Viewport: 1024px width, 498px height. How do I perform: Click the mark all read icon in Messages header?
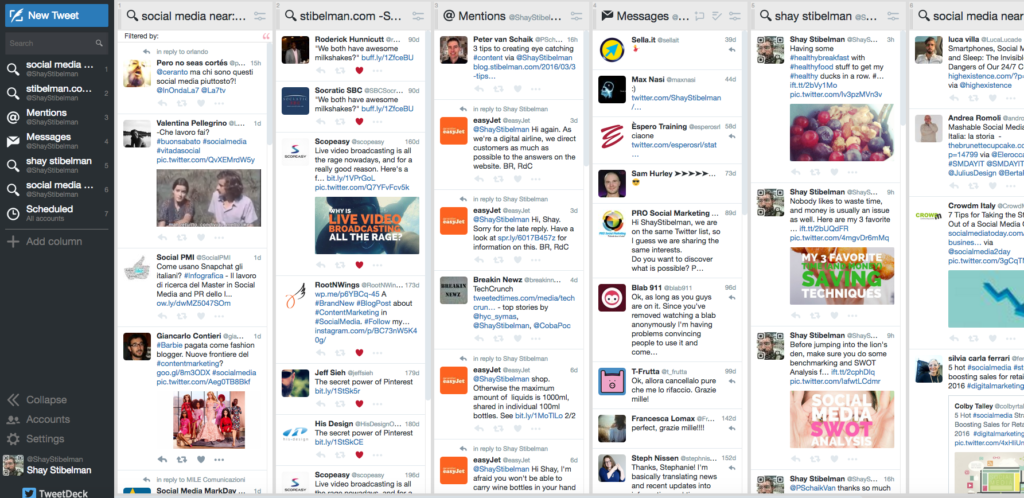point(717,16)
